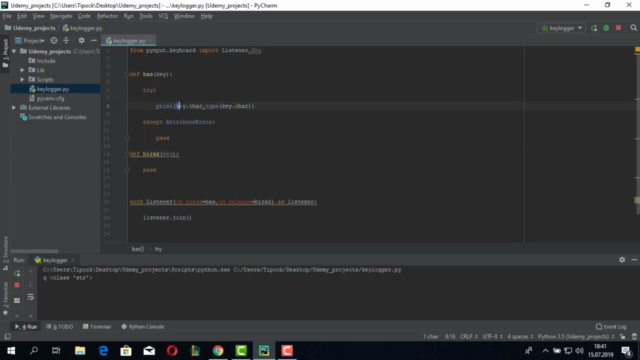The height and width of the screenshot is (360, 640).
Task: Expand the Lib folder
Action: coord(22,70)
